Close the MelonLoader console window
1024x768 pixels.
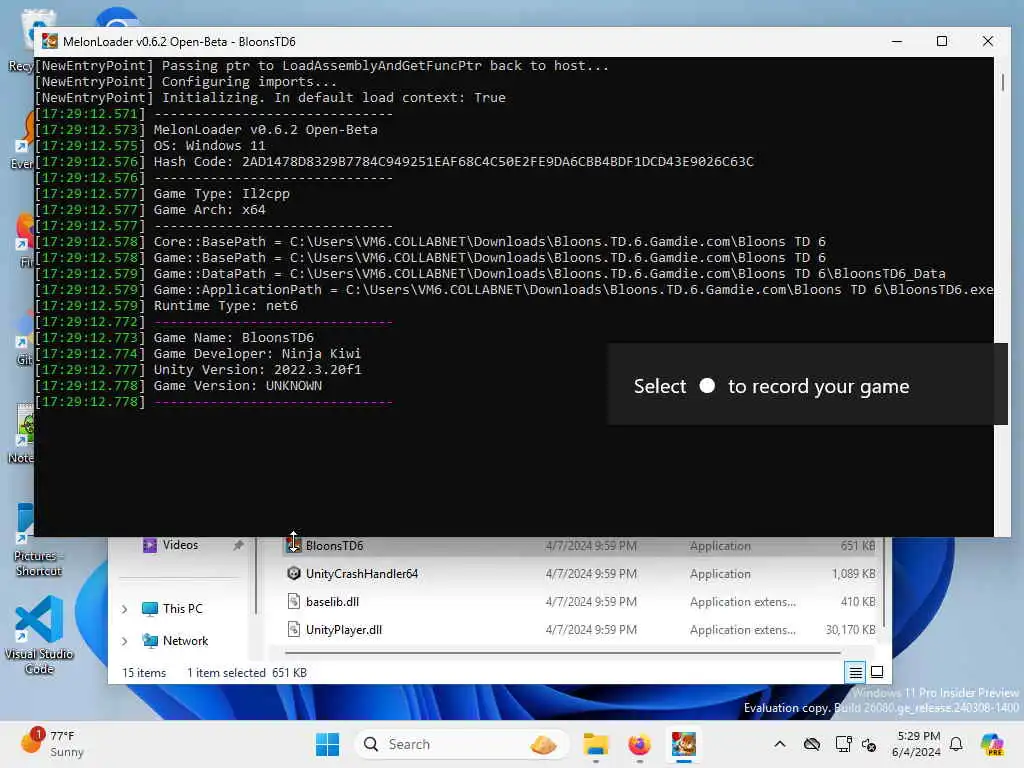(987, 41)
